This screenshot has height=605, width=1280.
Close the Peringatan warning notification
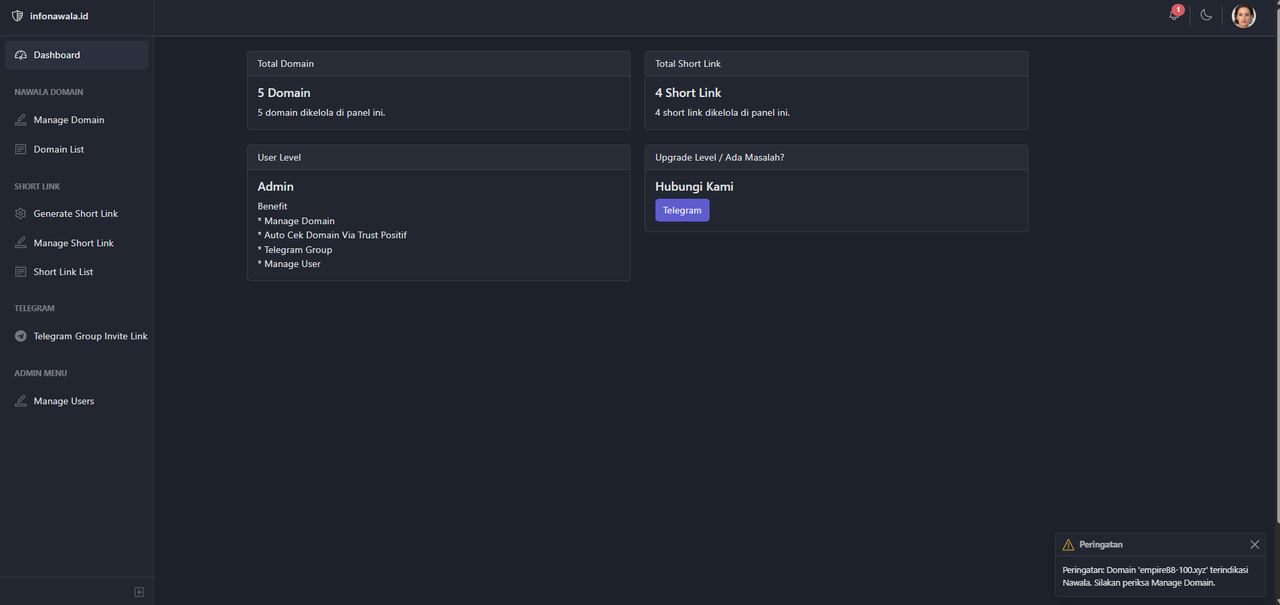pyautogui.click(x=1254, y=545)
